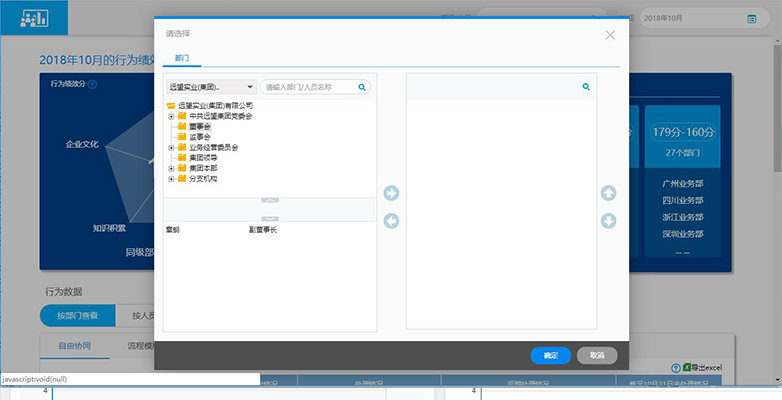Select the 监事会 folder in the tree
The width and height of the screenshot is (782, 400).
point(199,137)
